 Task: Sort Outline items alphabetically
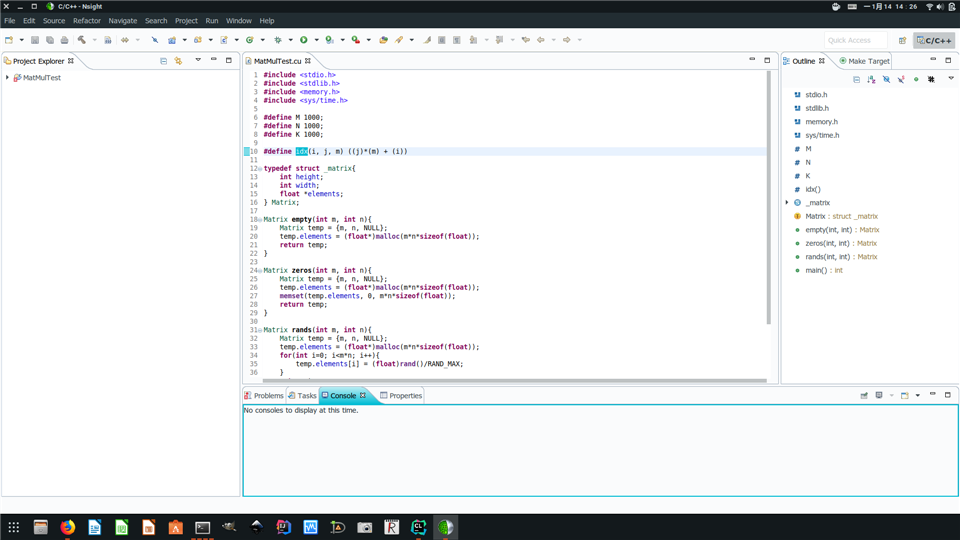click(x=871, y=79)
